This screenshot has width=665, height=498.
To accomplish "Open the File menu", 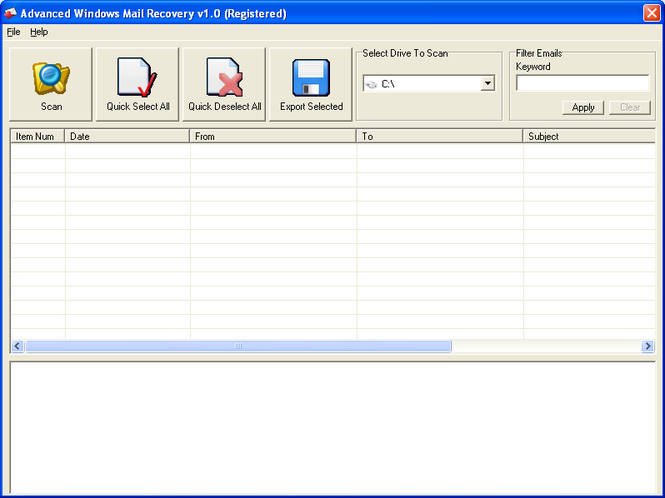I will click(14, 32).
